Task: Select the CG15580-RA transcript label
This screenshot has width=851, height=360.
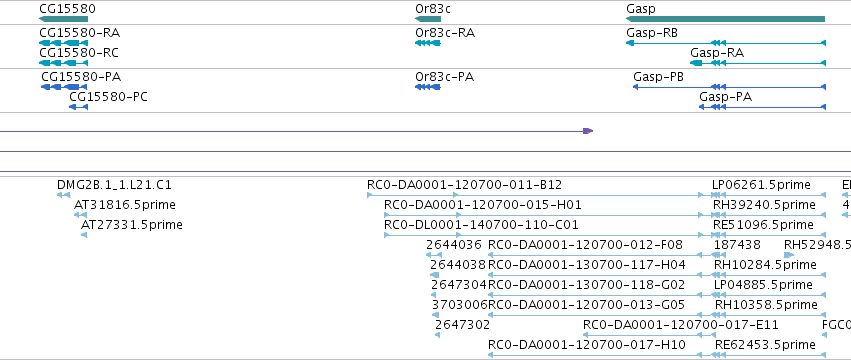Action: pos(79,33)
